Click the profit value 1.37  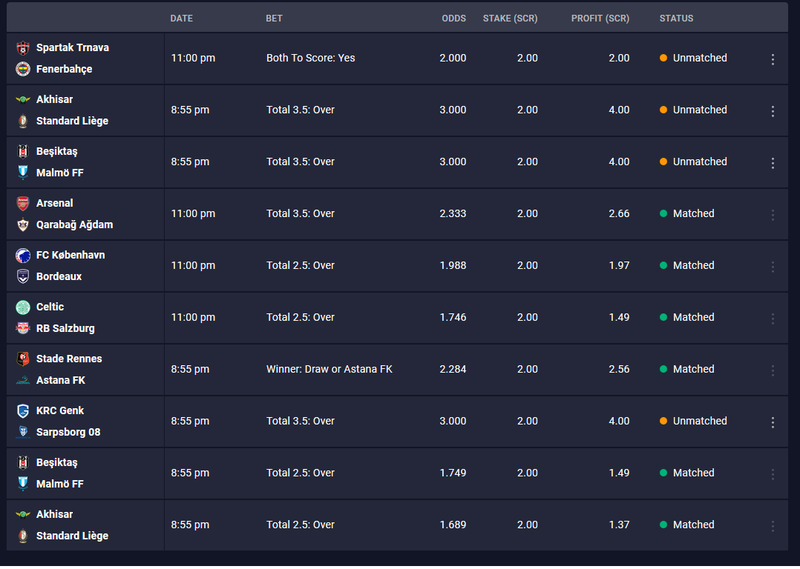[619, 525]
